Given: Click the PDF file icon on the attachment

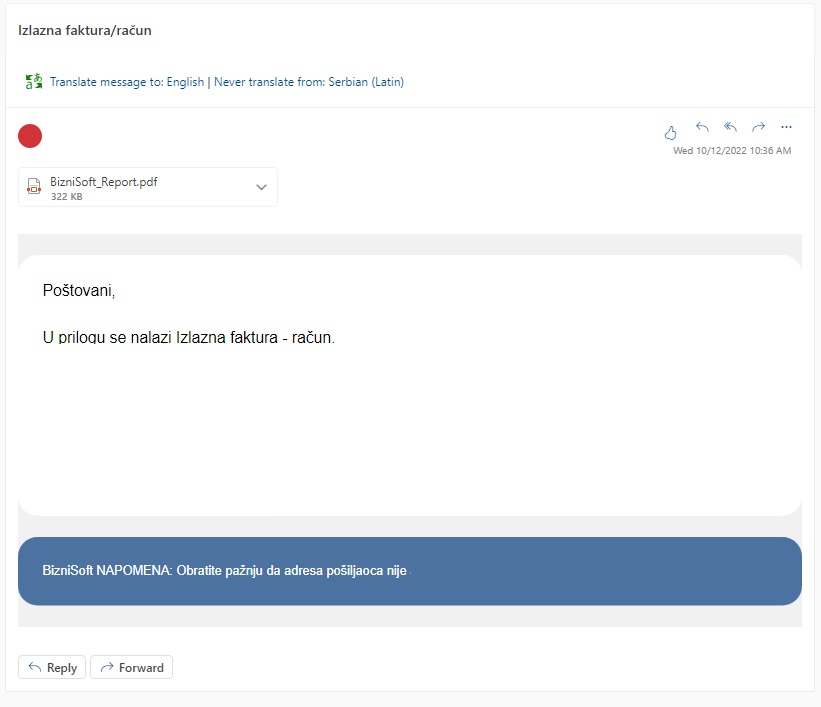Looking at the screenshot, I should coord(34,188).
